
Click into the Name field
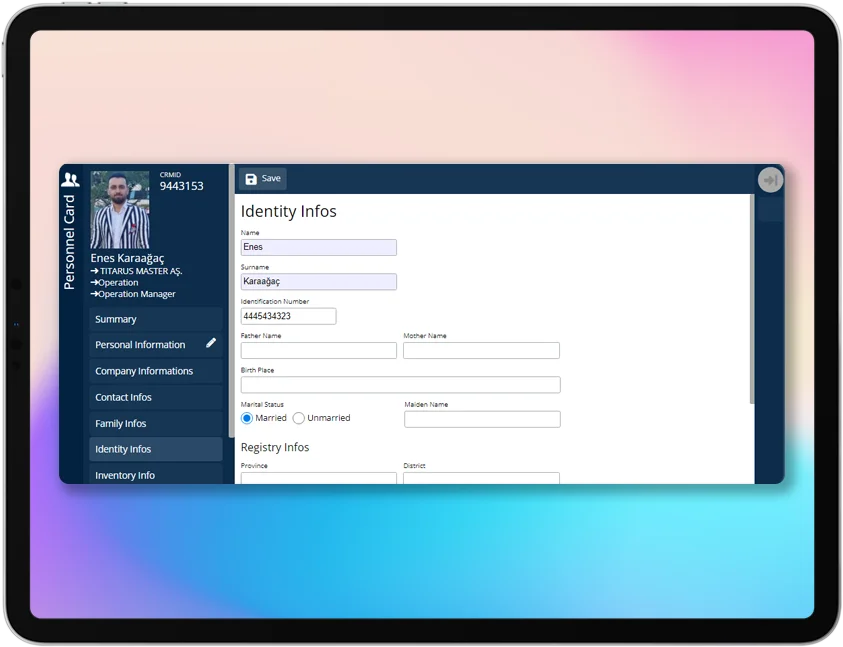pyautogui.click(x=318, y=247)
